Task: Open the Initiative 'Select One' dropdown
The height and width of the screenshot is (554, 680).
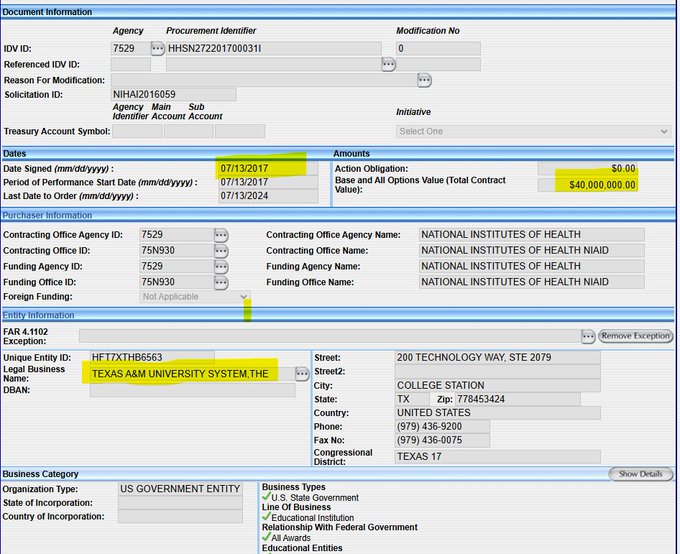Action: [533, 131]
